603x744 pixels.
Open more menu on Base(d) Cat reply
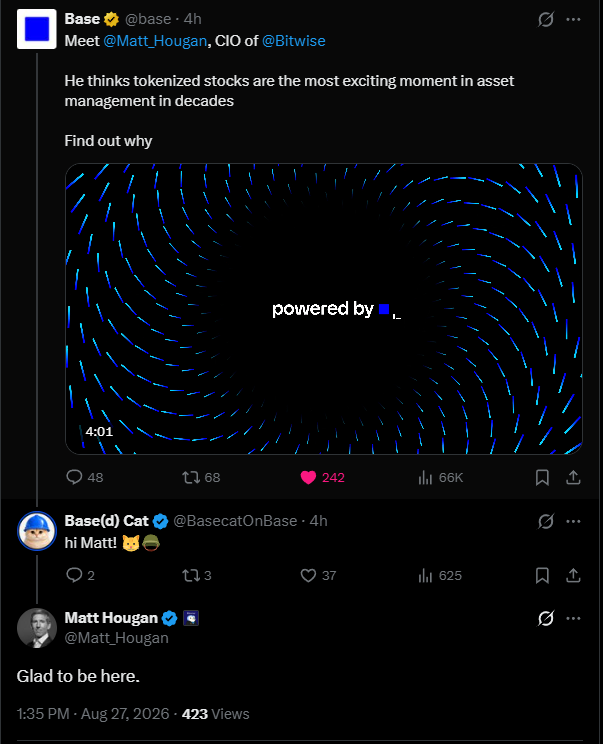(573, 521)
